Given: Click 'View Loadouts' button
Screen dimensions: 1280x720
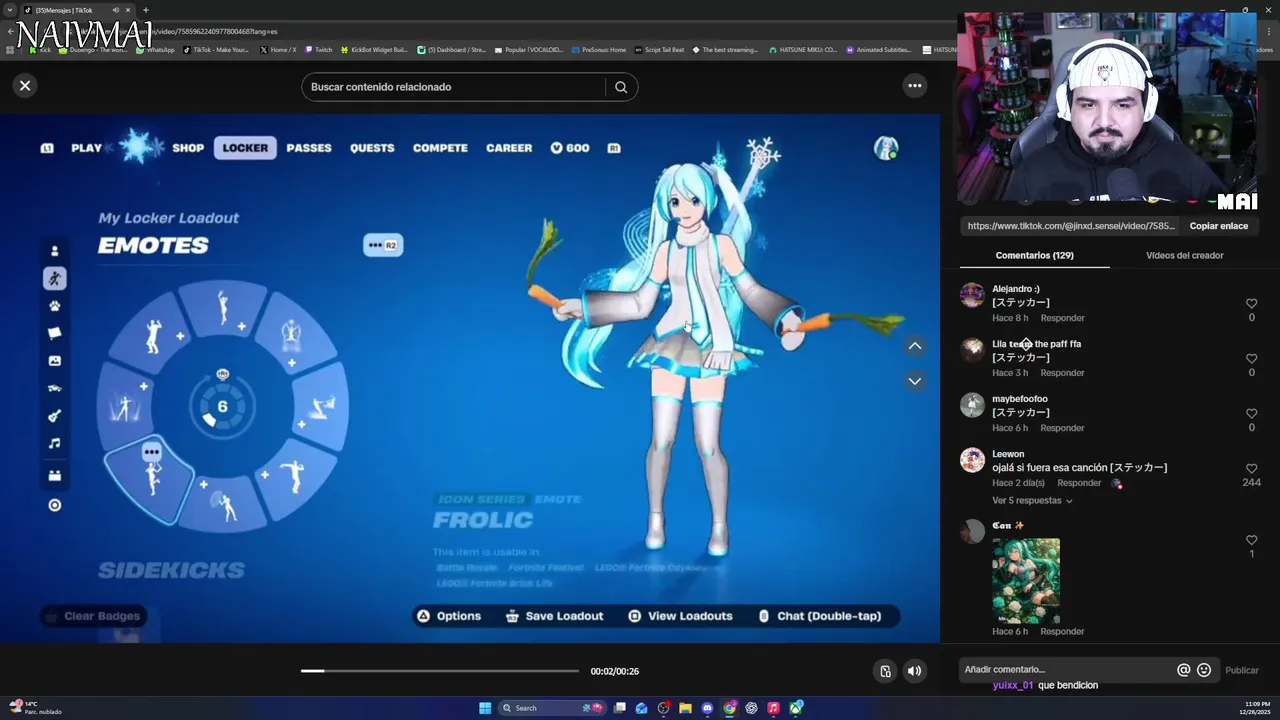Looking at the screenshot, I should tap(681, 616).
